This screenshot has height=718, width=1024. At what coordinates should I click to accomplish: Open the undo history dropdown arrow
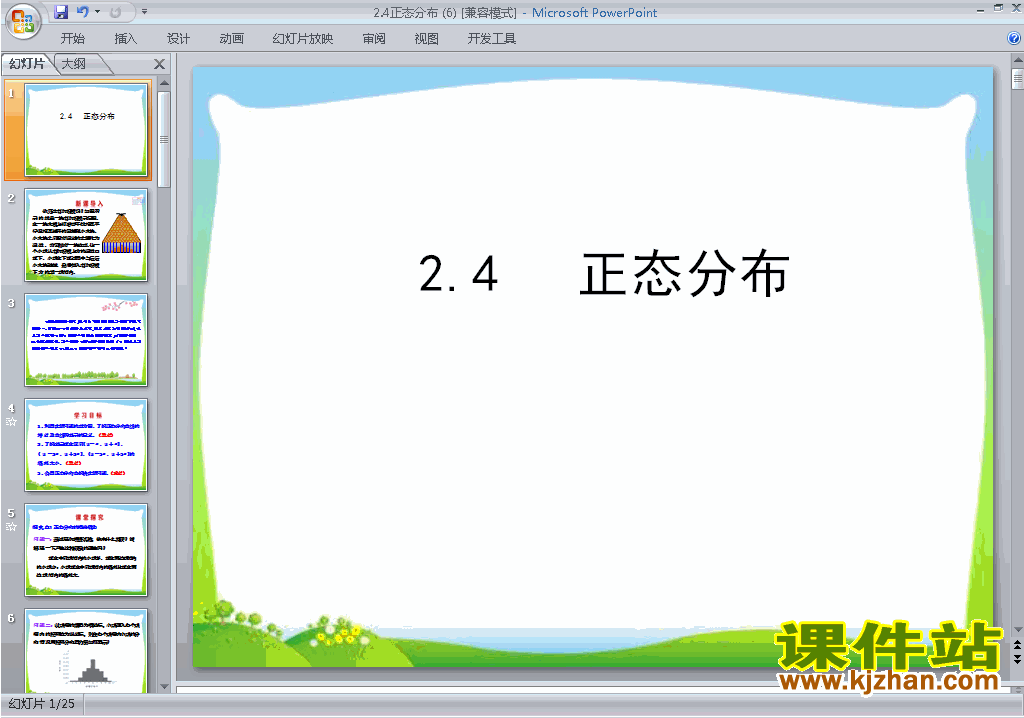pyautogui.click(x=97, y=12)
